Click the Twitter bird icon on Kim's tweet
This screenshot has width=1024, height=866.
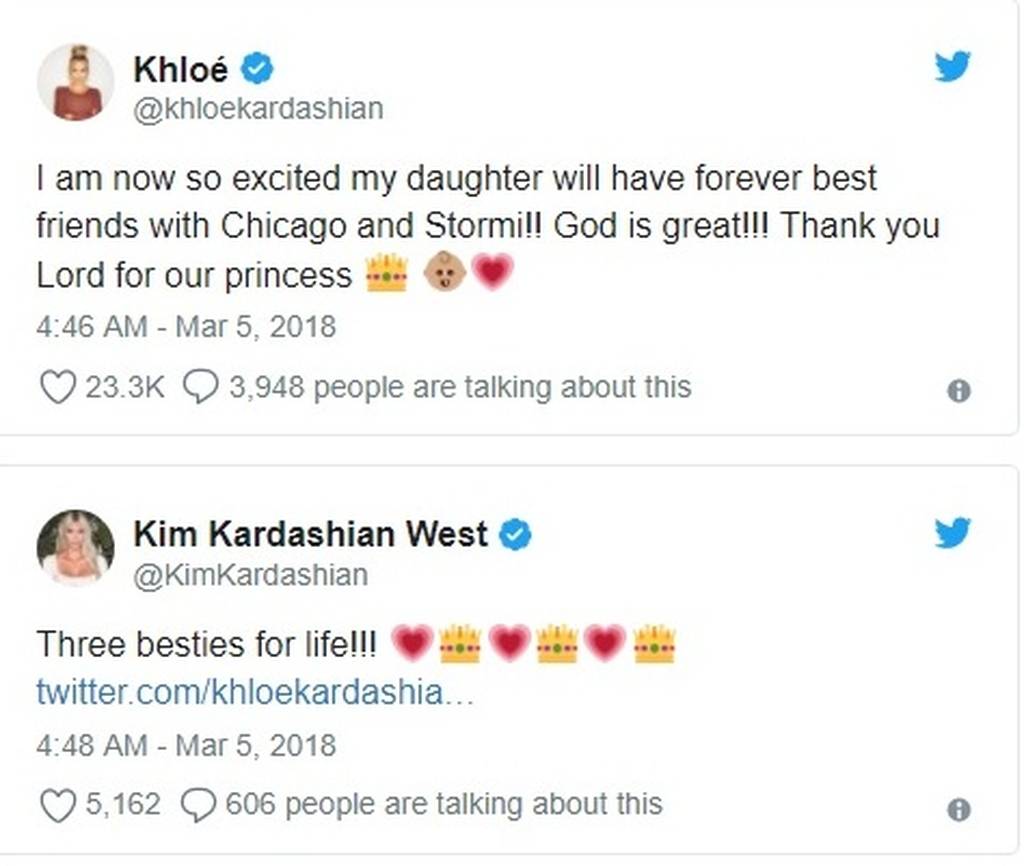[x=952, y=532]
